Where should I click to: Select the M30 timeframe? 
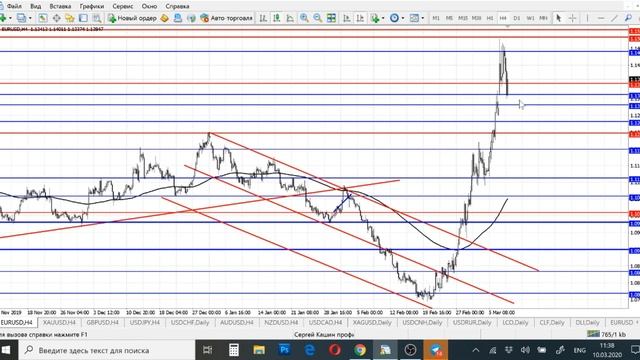tap(476, 18)
